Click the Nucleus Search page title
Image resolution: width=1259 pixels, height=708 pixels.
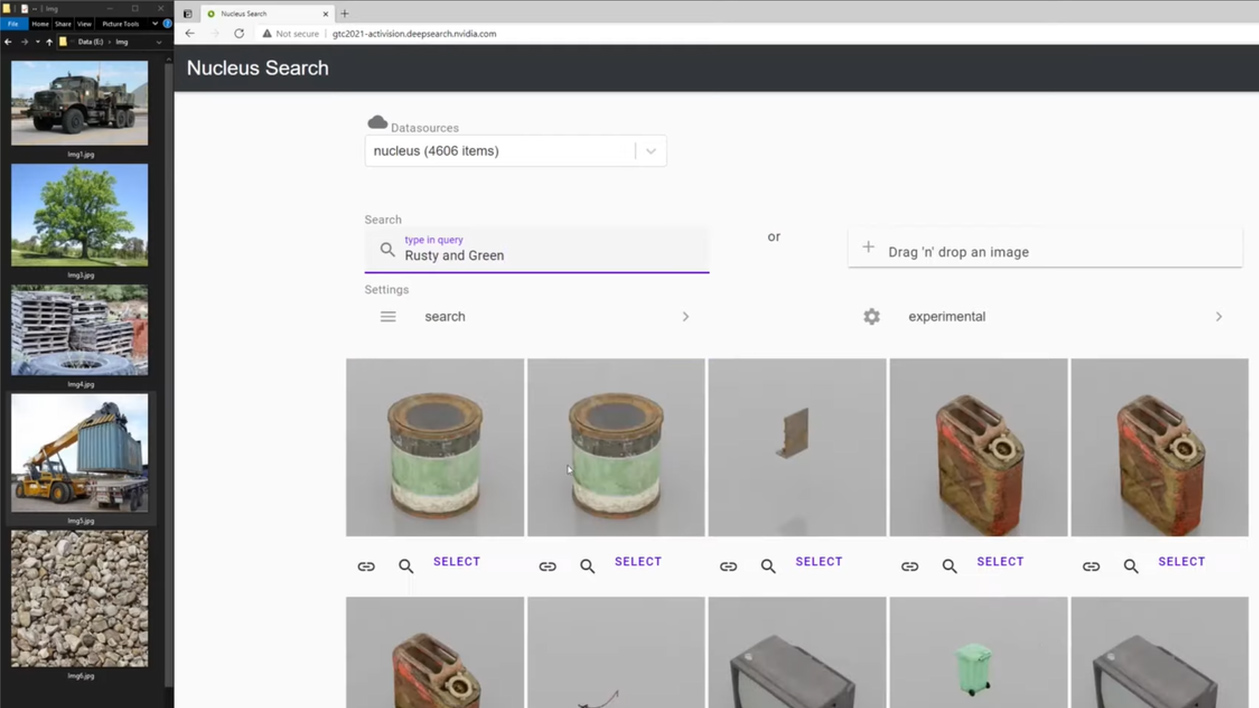point(257,68)
